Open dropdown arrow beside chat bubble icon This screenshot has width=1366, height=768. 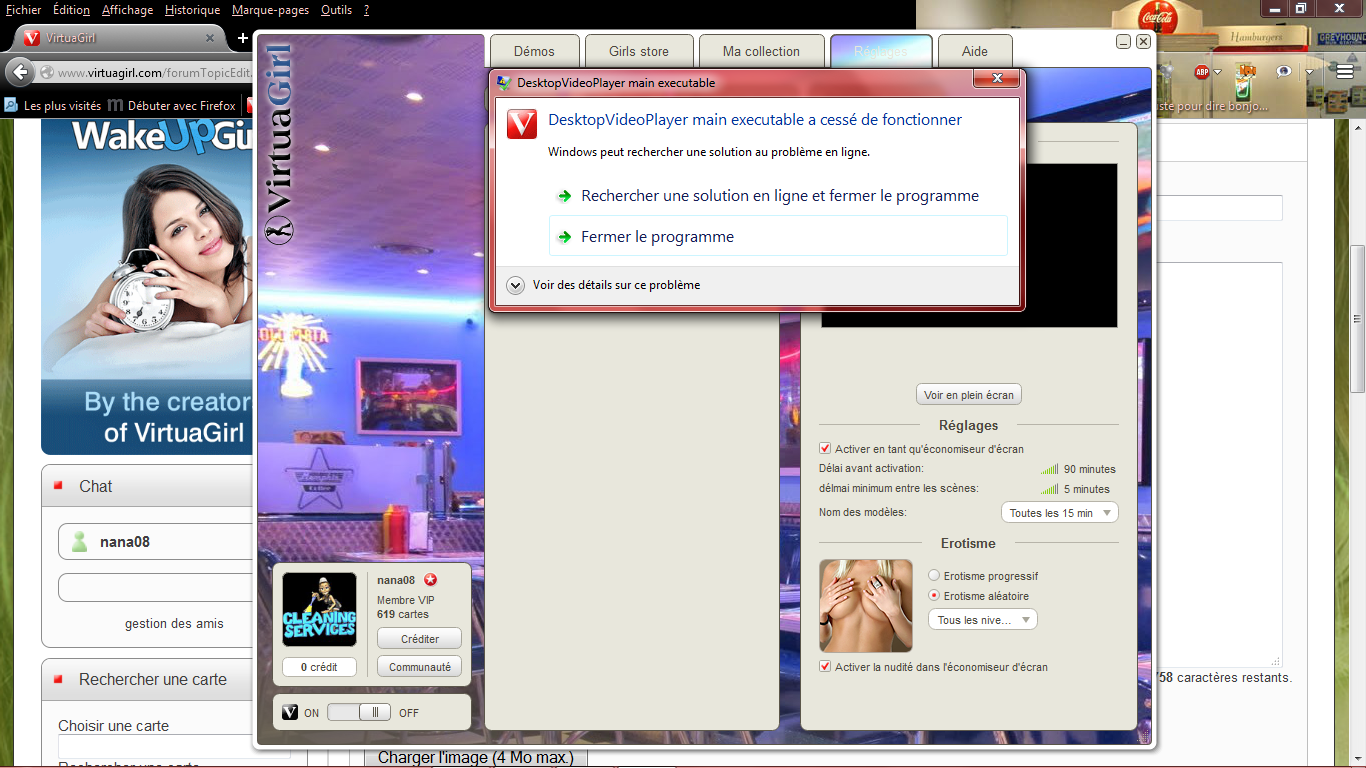coord(1309,72)
